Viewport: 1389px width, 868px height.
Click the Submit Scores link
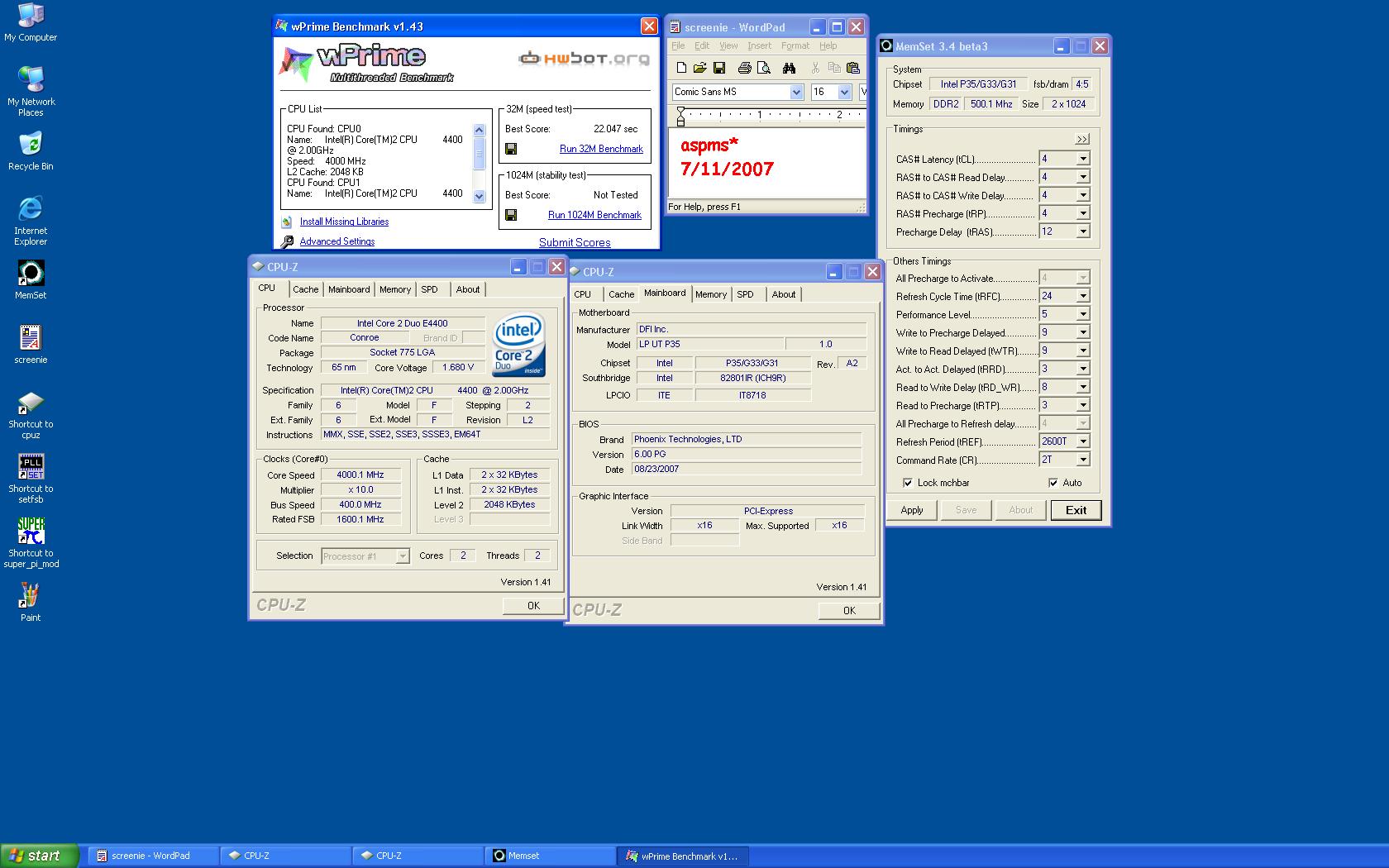point(575,242)
